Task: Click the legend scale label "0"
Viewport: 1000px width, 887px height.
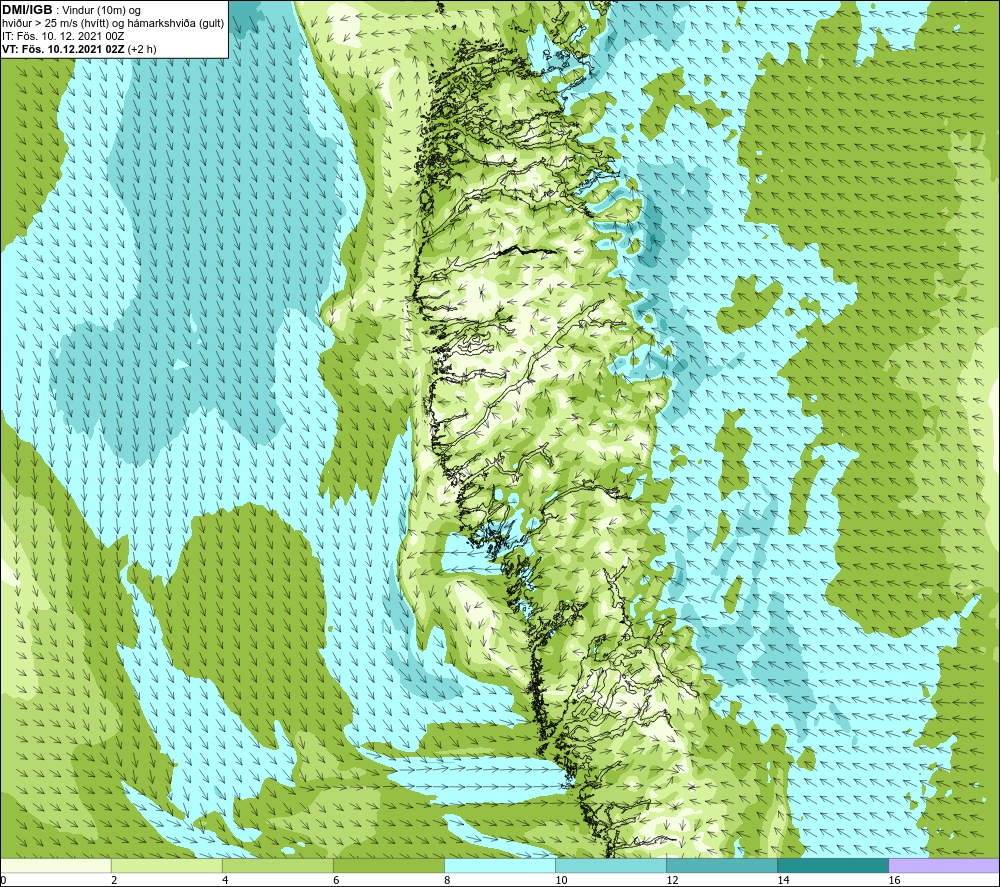Action: (x=3, y=881)
